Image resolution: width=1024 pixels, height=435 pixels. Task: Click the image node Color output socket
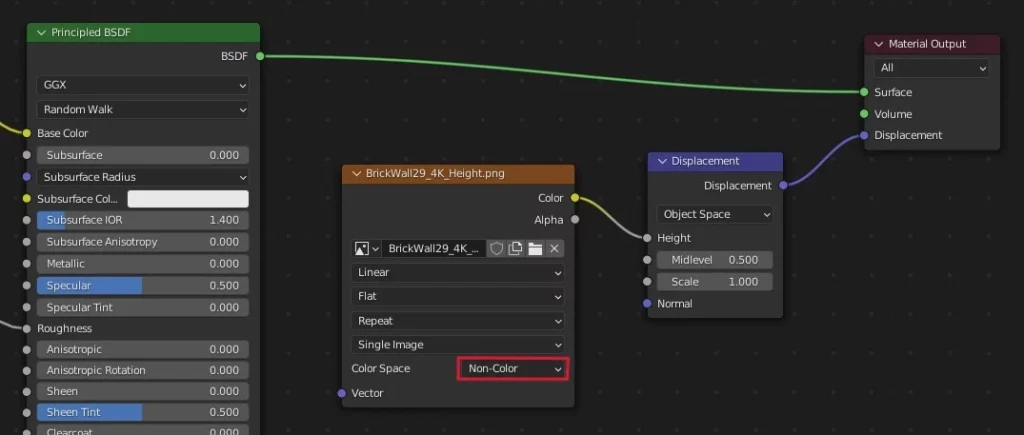pyautogui.click(x=575, y=198)
